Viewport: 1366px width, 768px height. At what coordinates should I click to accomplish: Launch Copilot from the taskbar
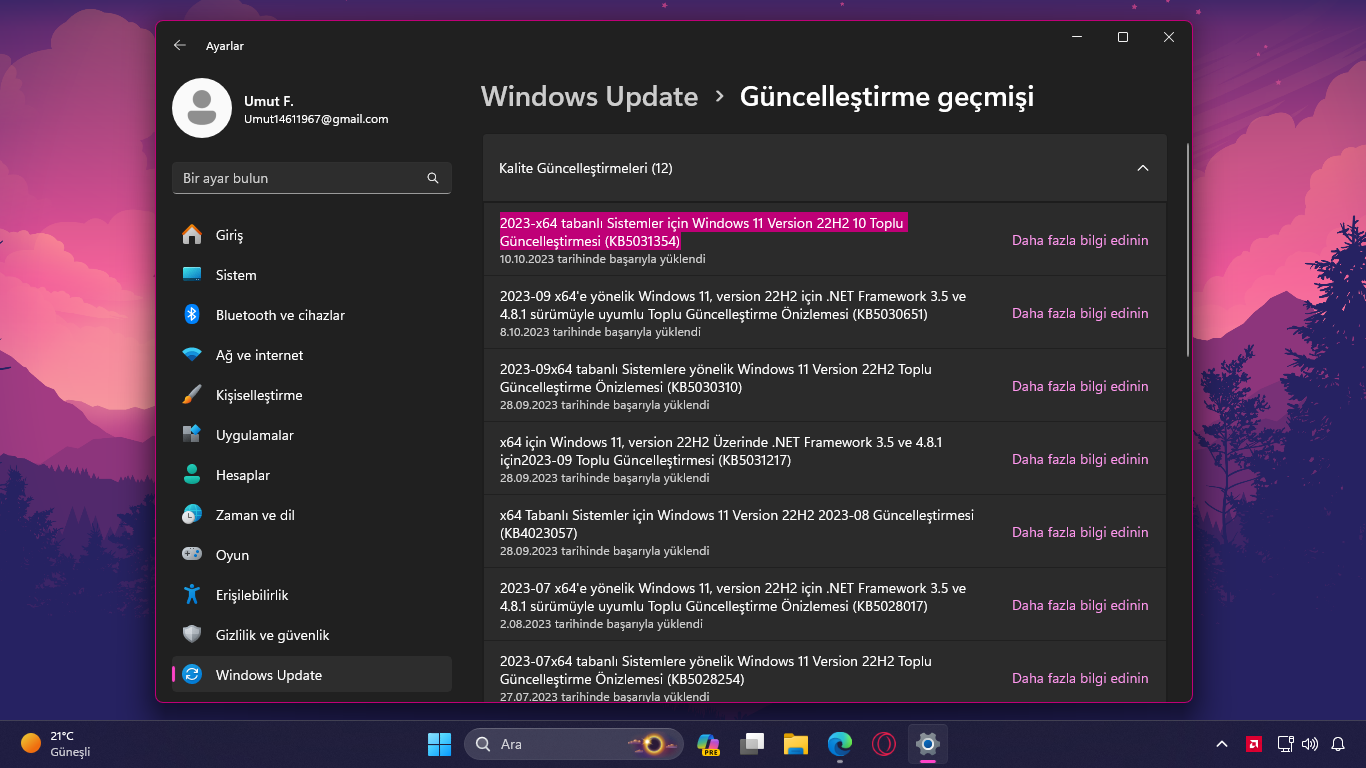709,744
